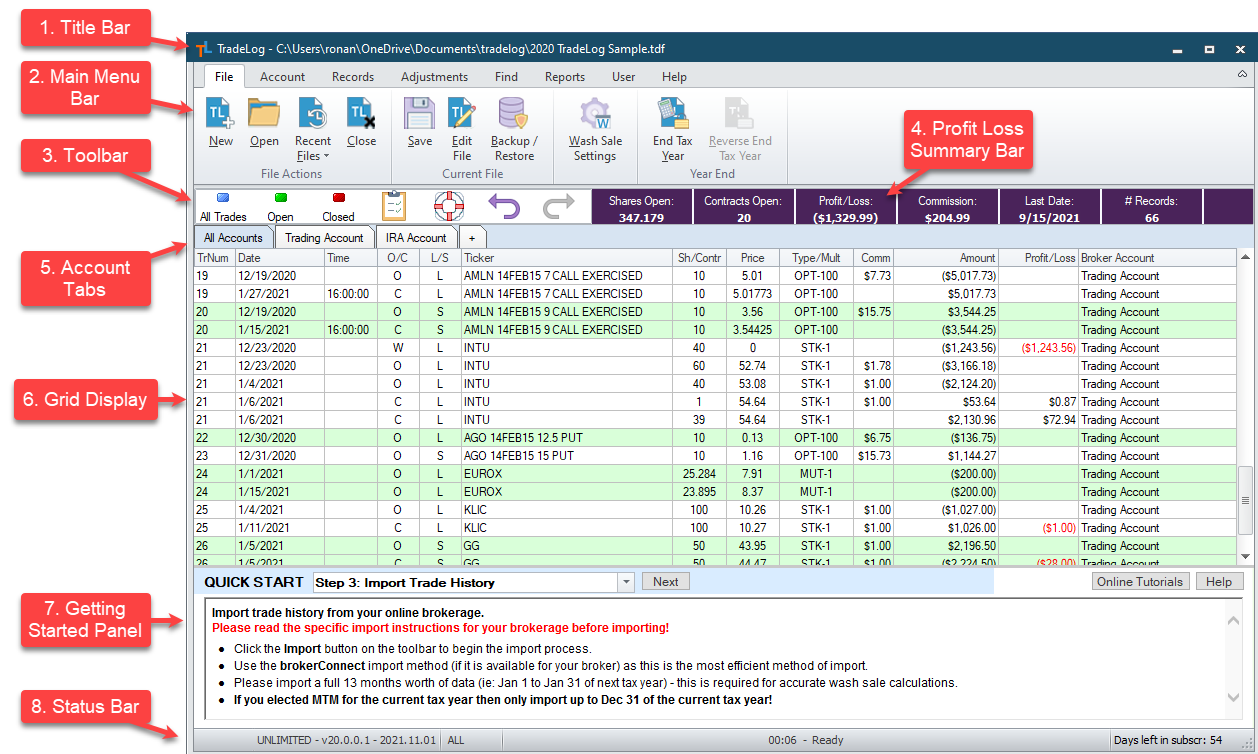
Task: Click the Next button in Quick Start
Action: coord(665,582)
